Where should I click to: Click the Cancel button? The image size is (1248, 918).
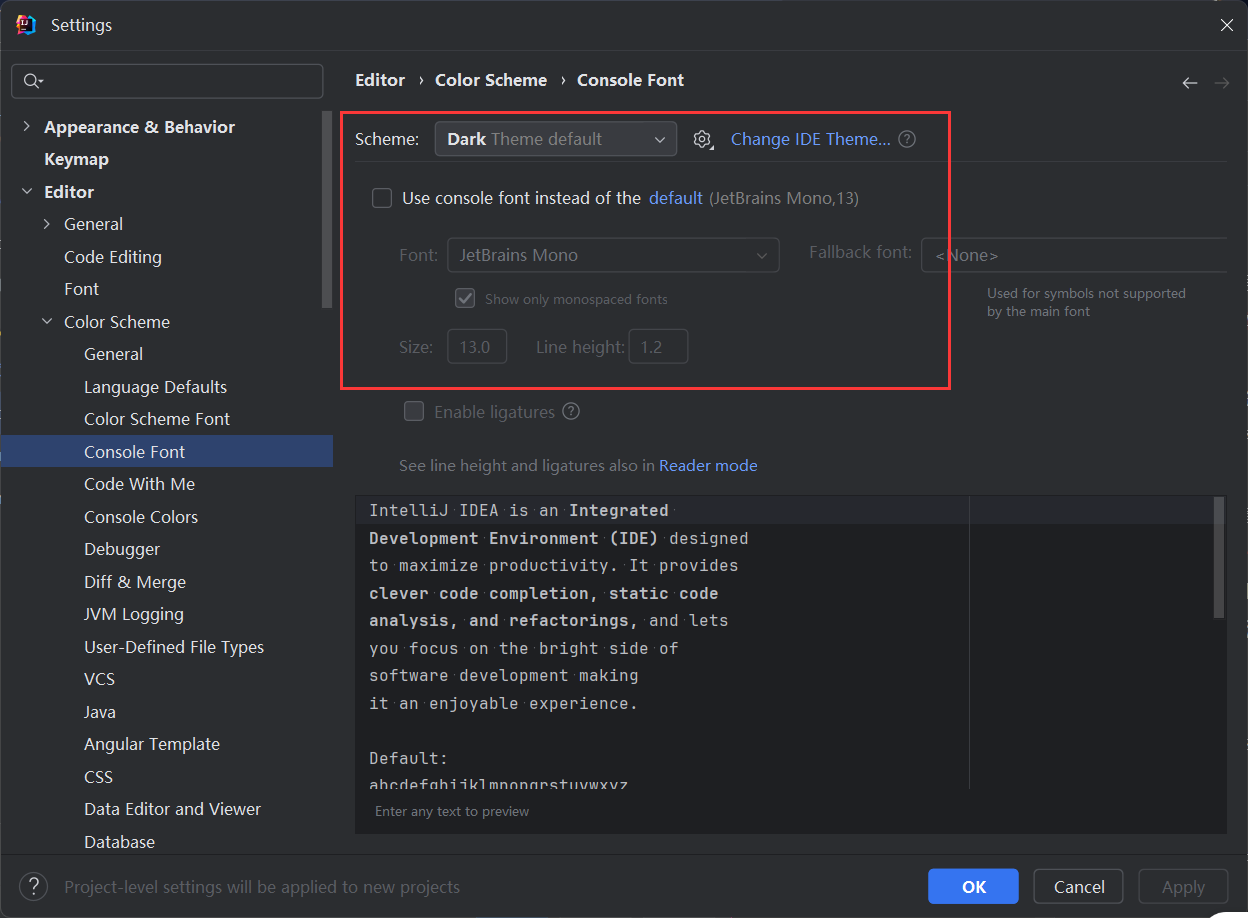[x=1079, y=886]
